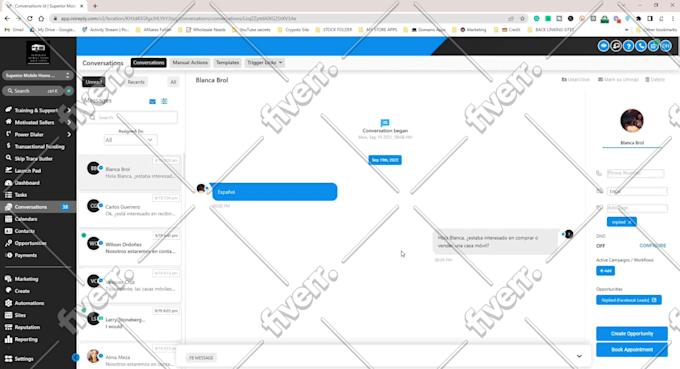Click Book Appointment button
The height and width of the screenshot is (369, 680).
click(632, 349)
